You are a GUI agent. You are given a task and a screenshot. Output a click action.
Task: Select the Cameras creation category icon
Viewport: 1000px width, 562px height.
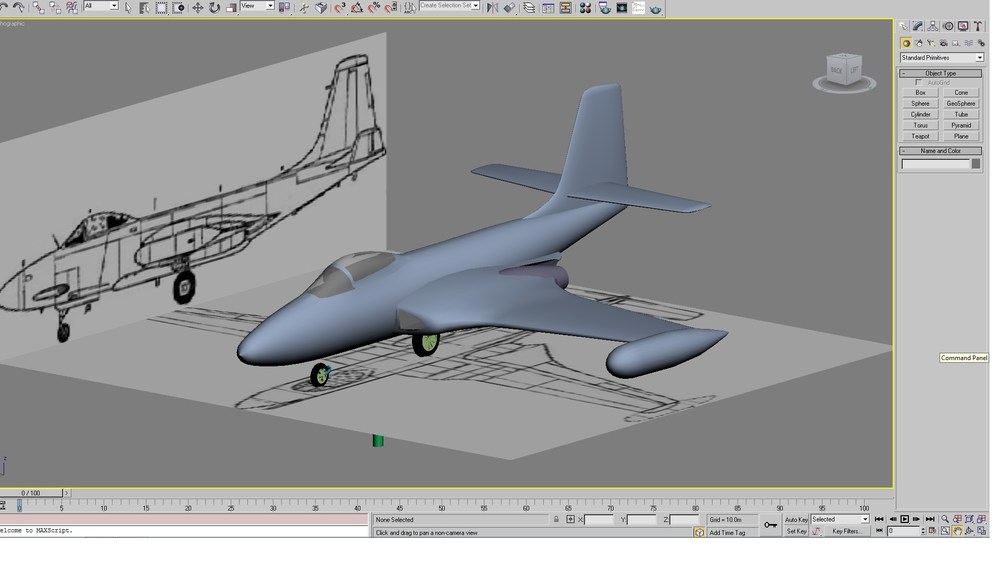pyautogui.click(x=943, y=43)
